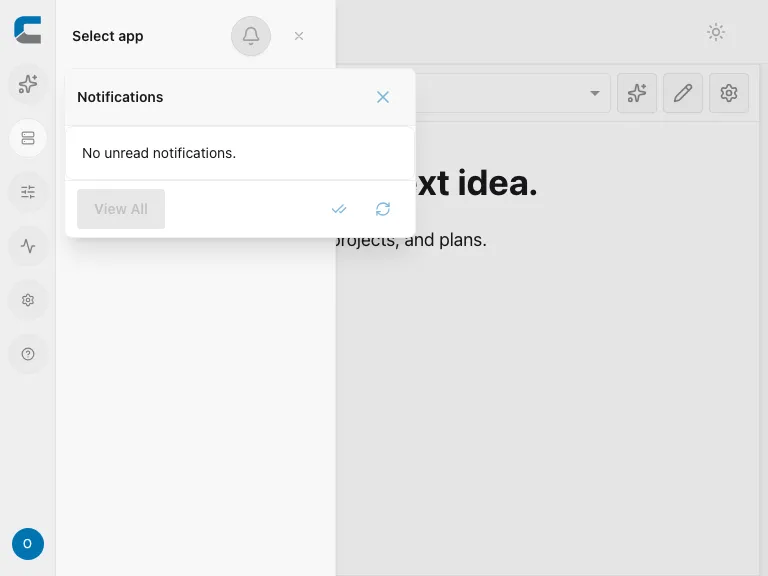Image resolution: width=768 pixels, height=576 pixels.
Task: Click the 'No unread notifications.' text
Action: (159, 153)
